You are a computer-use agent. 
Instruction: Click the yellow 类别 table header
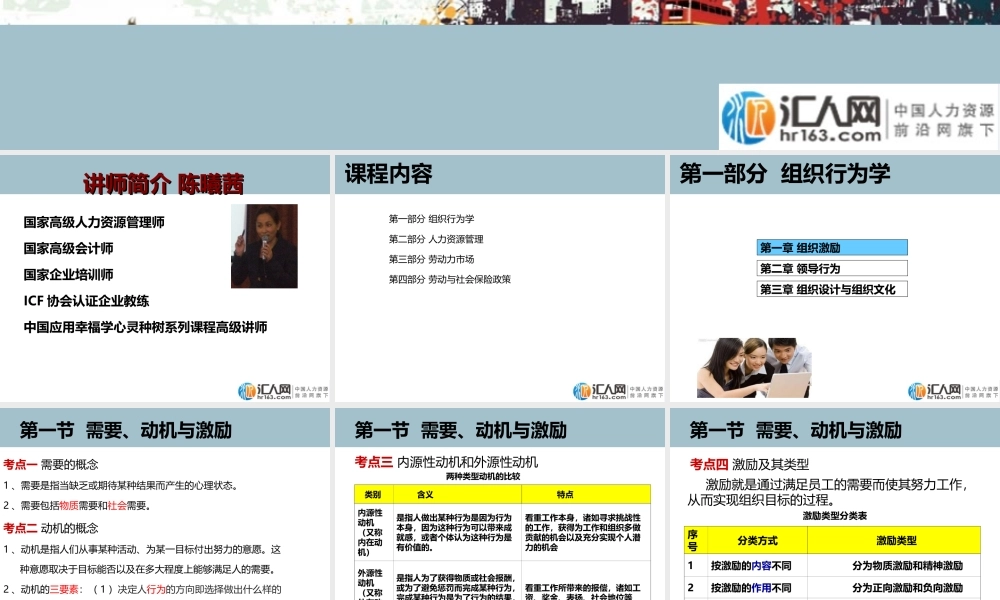click(x=373, y=494)
